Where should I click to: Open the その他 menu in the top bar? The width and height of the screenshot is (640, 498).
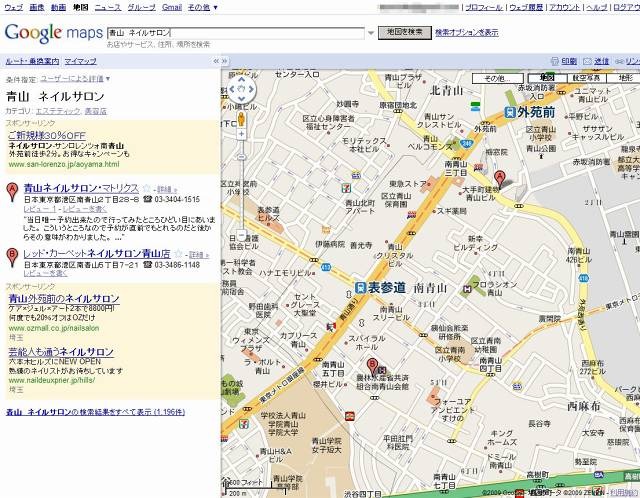pos(202,7)
